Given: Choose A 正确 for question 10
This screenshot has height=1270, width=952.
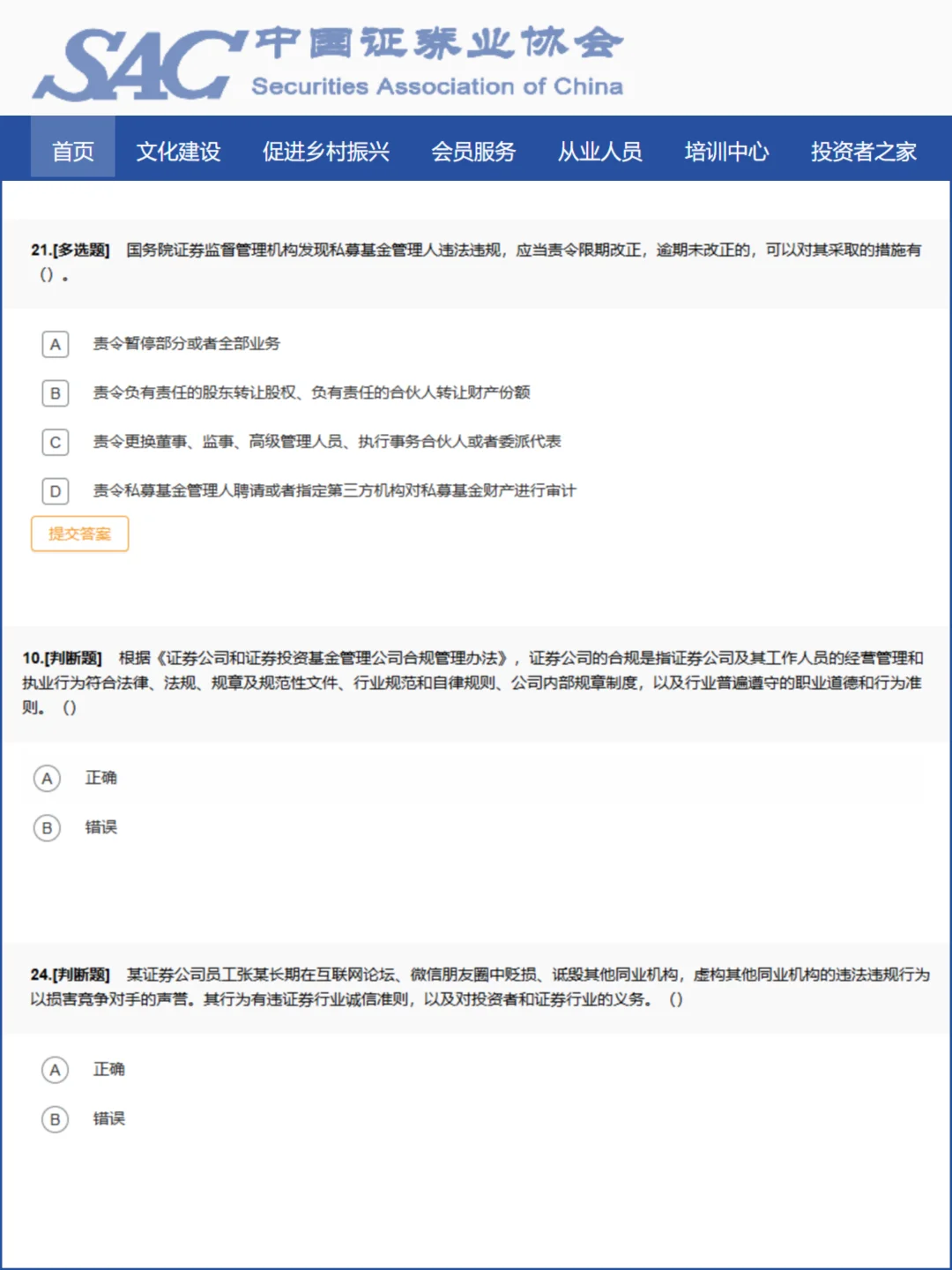Looking at the screenshot, I should (47, 779).
